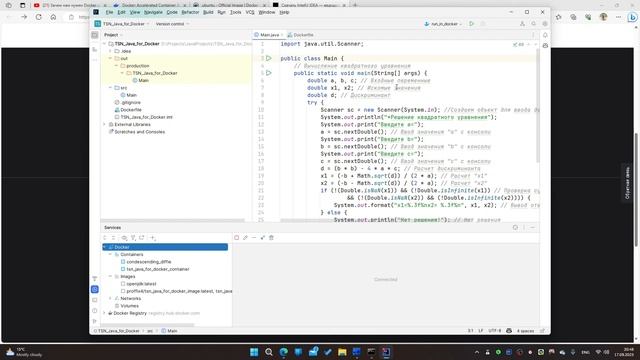This screenshot has height=360, width=640.
Task: Open the File menu
Action: [x=109, y=12]
